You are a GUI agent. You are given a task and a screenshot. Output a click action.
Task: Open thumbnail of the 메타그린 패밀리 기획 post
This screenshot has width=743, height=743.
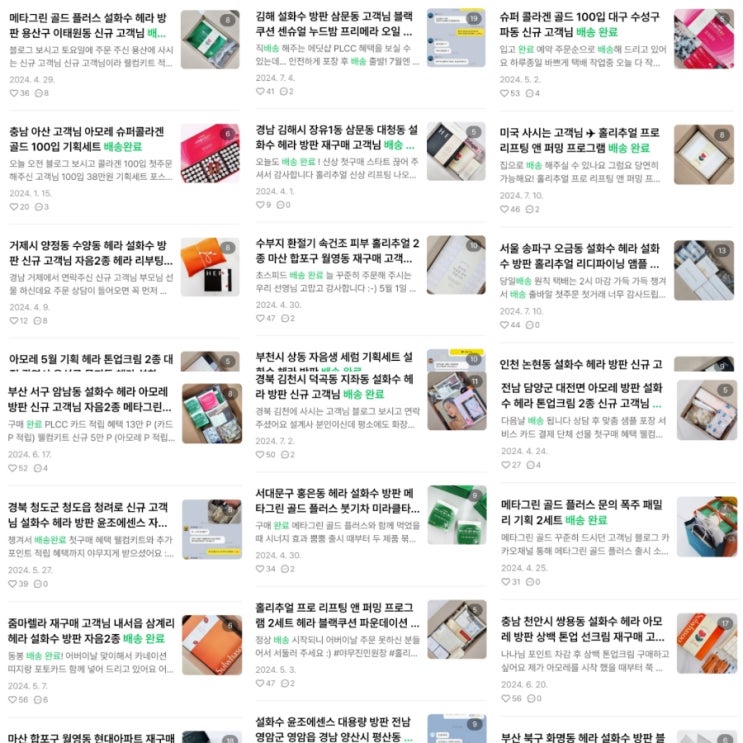[x=707, y=527]
